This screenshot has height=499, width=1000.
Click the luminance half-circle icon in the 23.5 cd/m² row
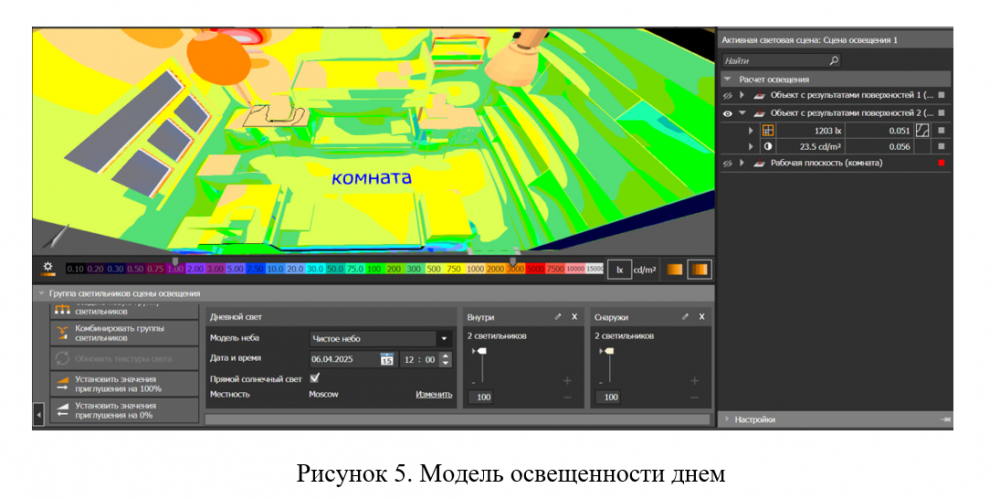tap(768, 146)
